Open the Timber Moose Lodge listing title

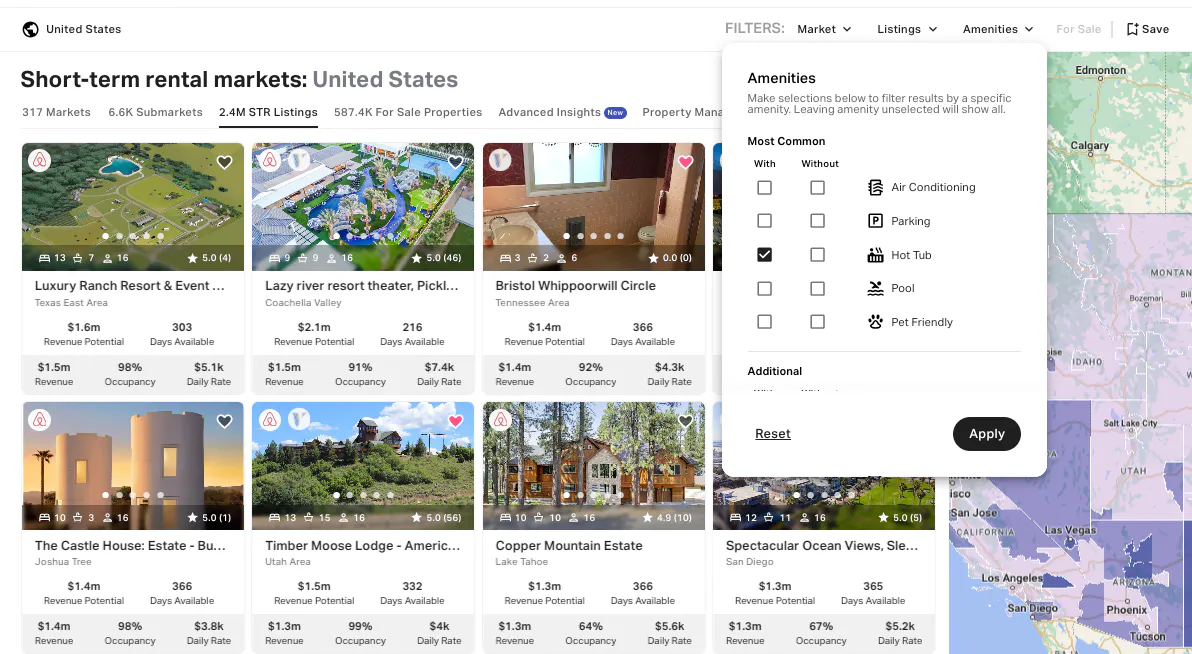(363, 545)
